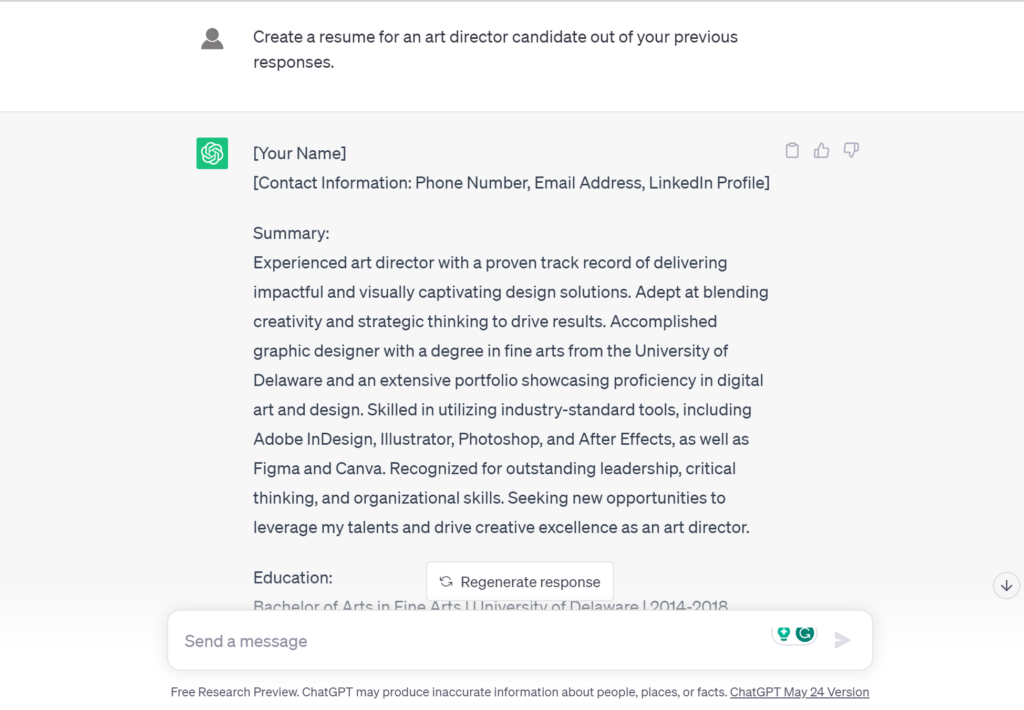Click the Bachelor of Arts in Fine Arts line
The height and width of the screenshot is (710, 1024).
coord(490,606)
